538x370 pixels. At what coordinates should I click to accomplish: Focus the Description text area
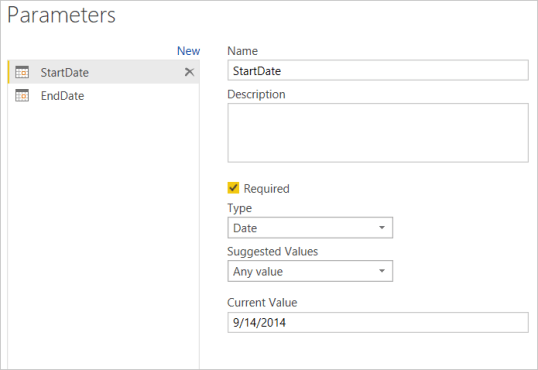coord(378,133)
